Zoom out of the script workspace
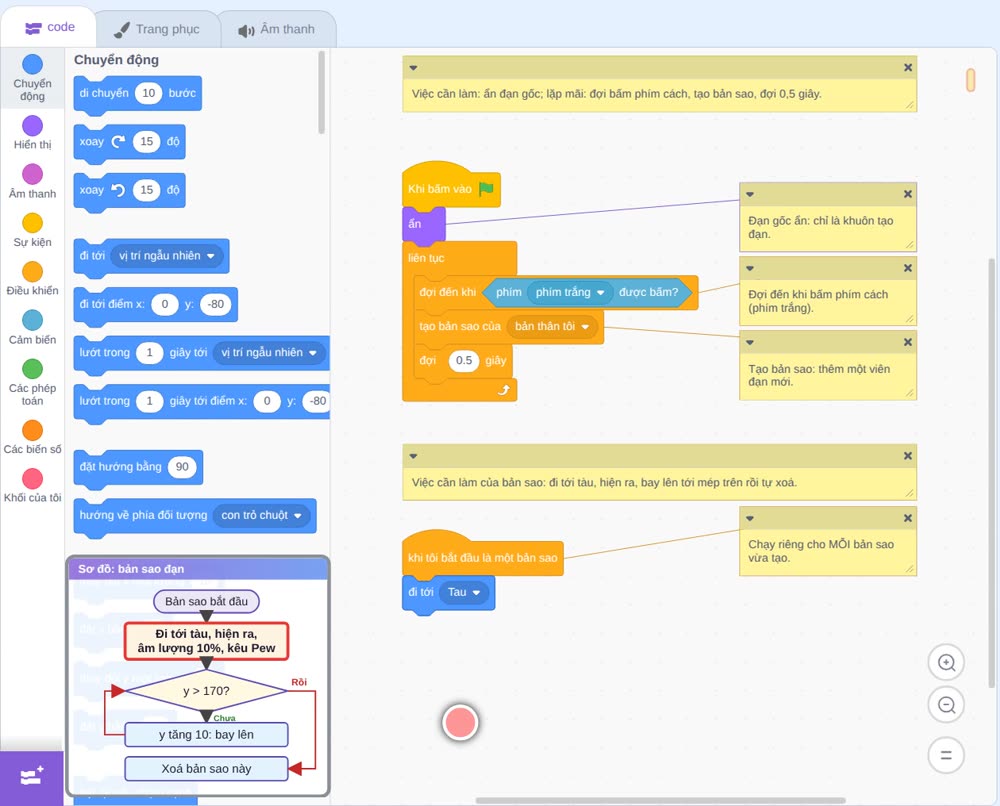 tap(946, 705)
